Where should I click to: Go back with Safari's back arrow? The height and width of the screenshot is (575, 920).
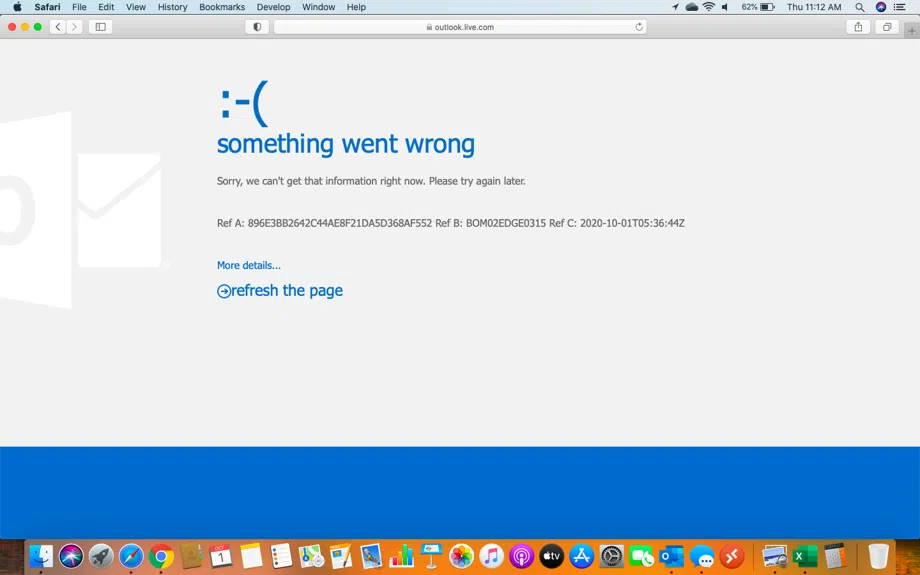pos(58,27)
